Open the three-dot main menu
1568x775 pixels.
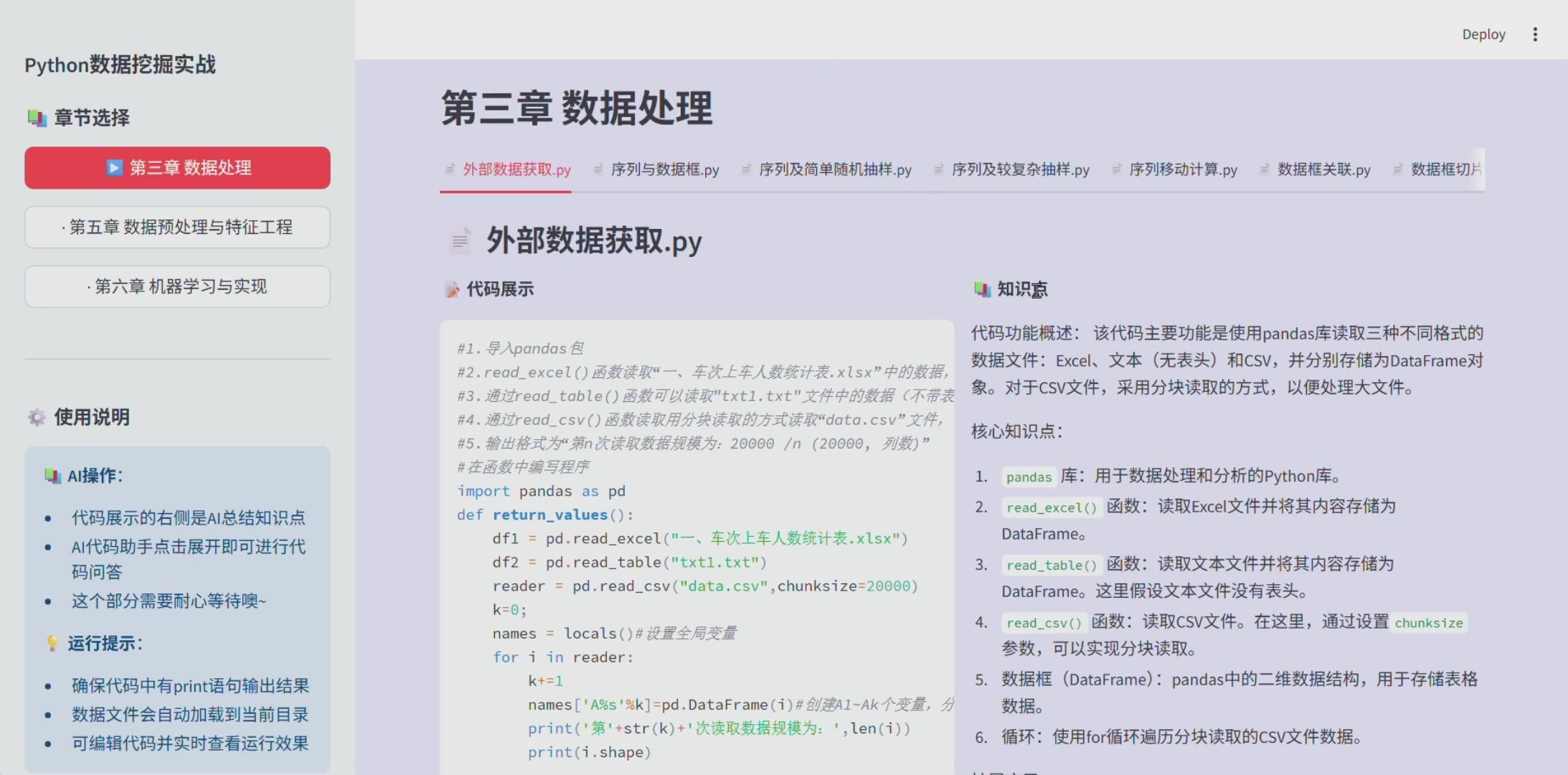click(1535, 34)
